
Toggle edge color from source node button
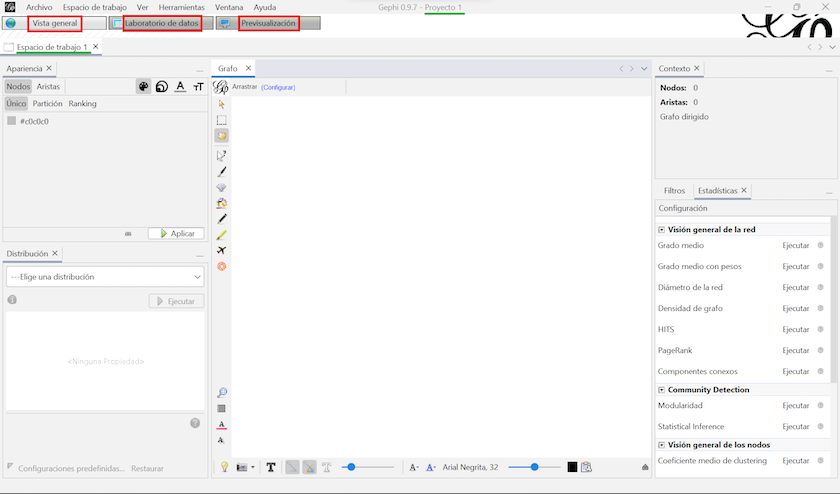(x=310, y=467)
